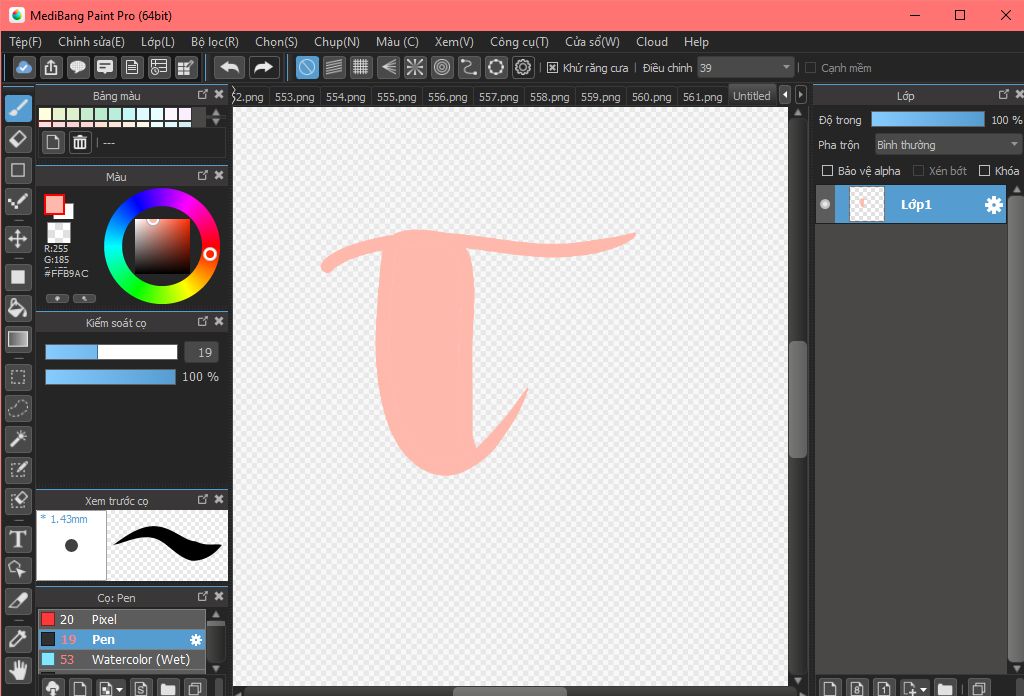Image resolution: width=1024 pixels, height=696 pixels.
Task: Open add layer dropdown arrow at bottom
Action: (x=923, y=689)
